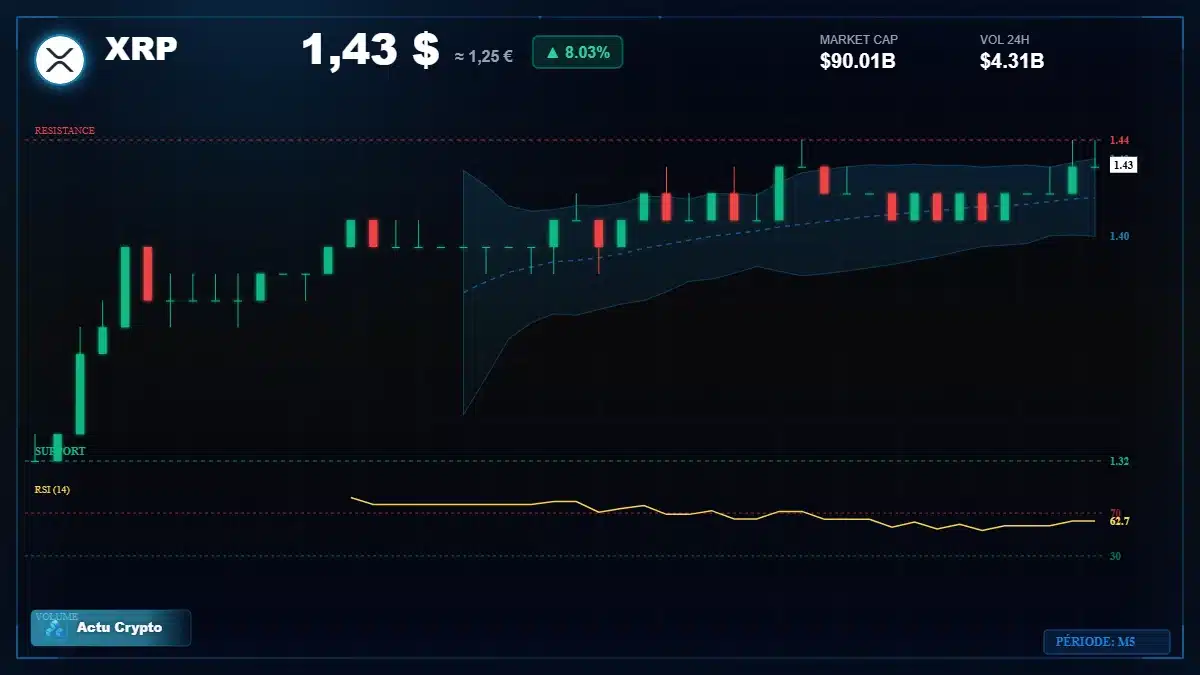This screenshot has width=1200, height=675.
Task: Click the XRP ticker name
Action: (141, 48)
